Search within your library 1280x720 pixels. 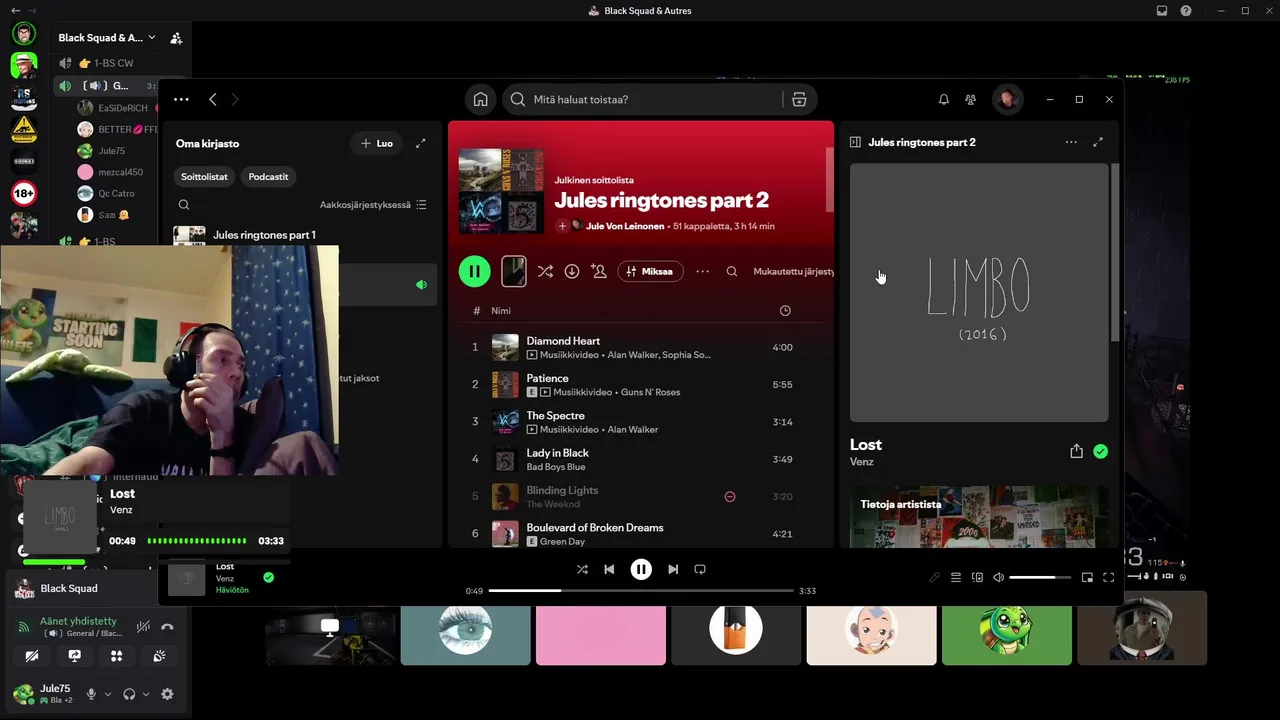184,204
